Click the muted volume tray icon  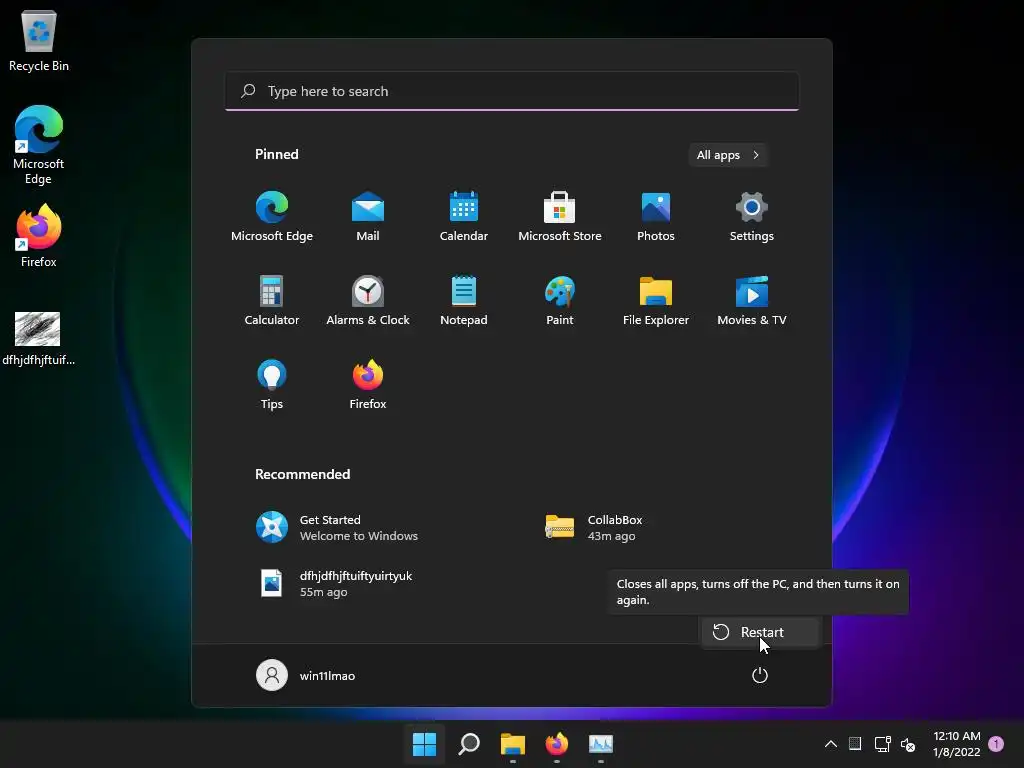908,744
